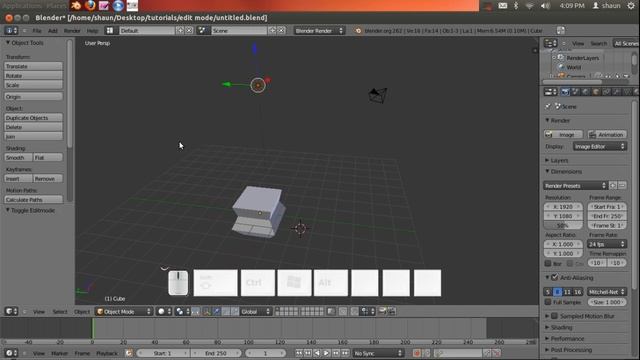Select the Constraints properties tab icon
Image resolution: width=640 pixels, height=360 pixels.
606,92
